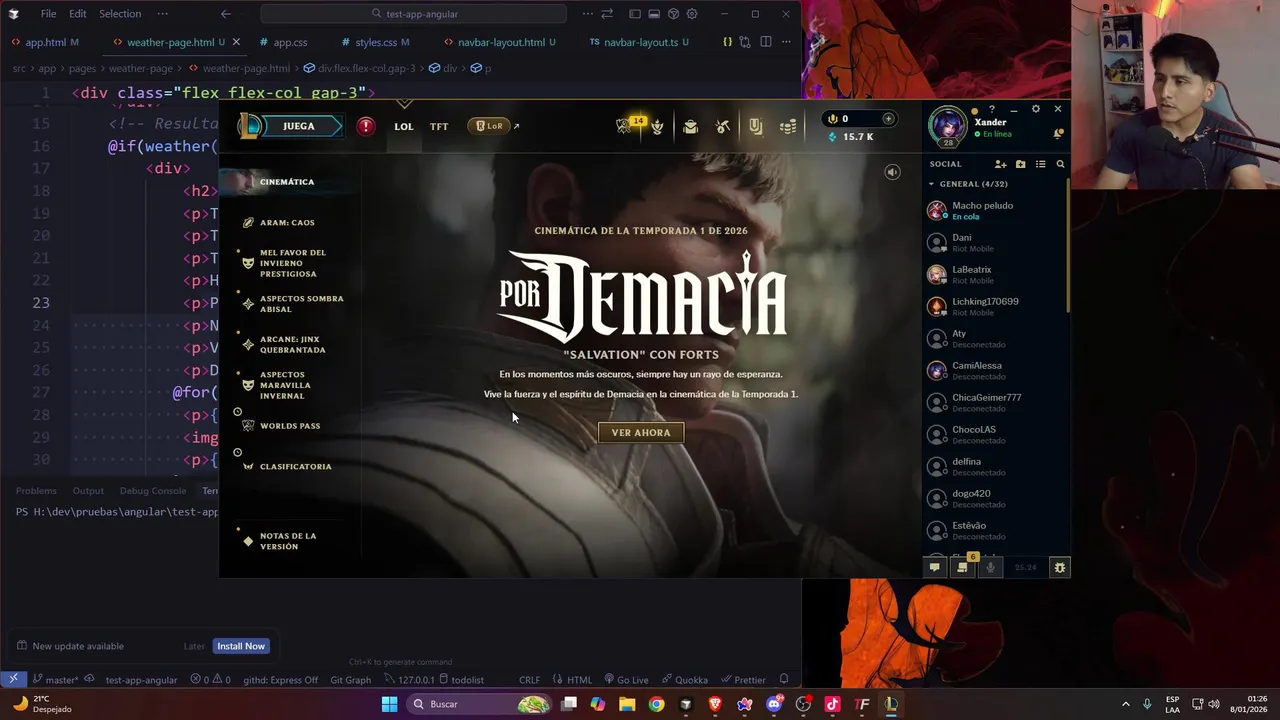Open the 'En línea' status dropdown
Screen dimensions: 1280x720
pos(993,134)
